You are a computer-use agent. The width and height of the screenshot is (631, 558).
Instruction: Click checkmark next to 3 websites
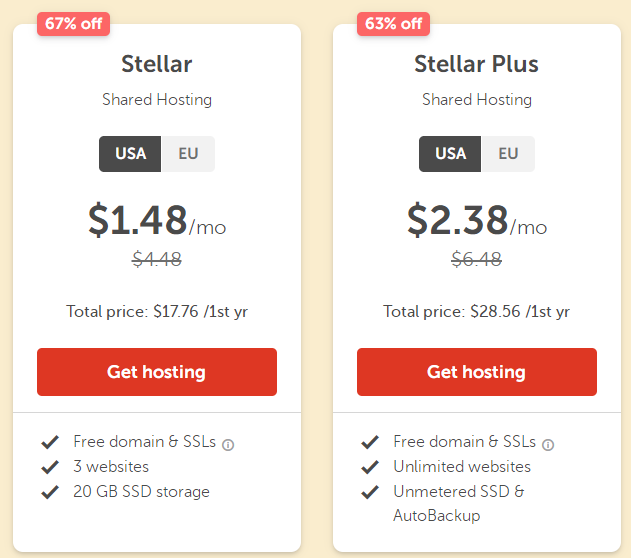click(x=50, y=467)
